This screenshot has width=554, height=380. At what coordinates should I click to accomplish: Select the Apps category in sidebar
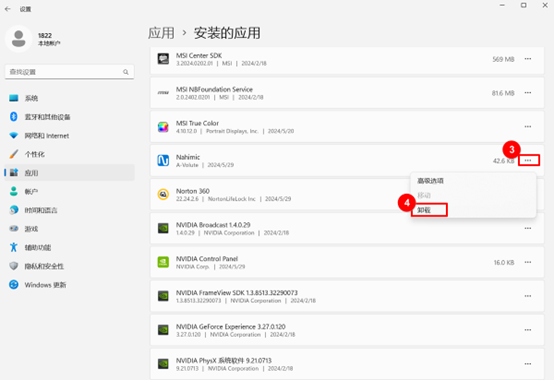[69, 173]
